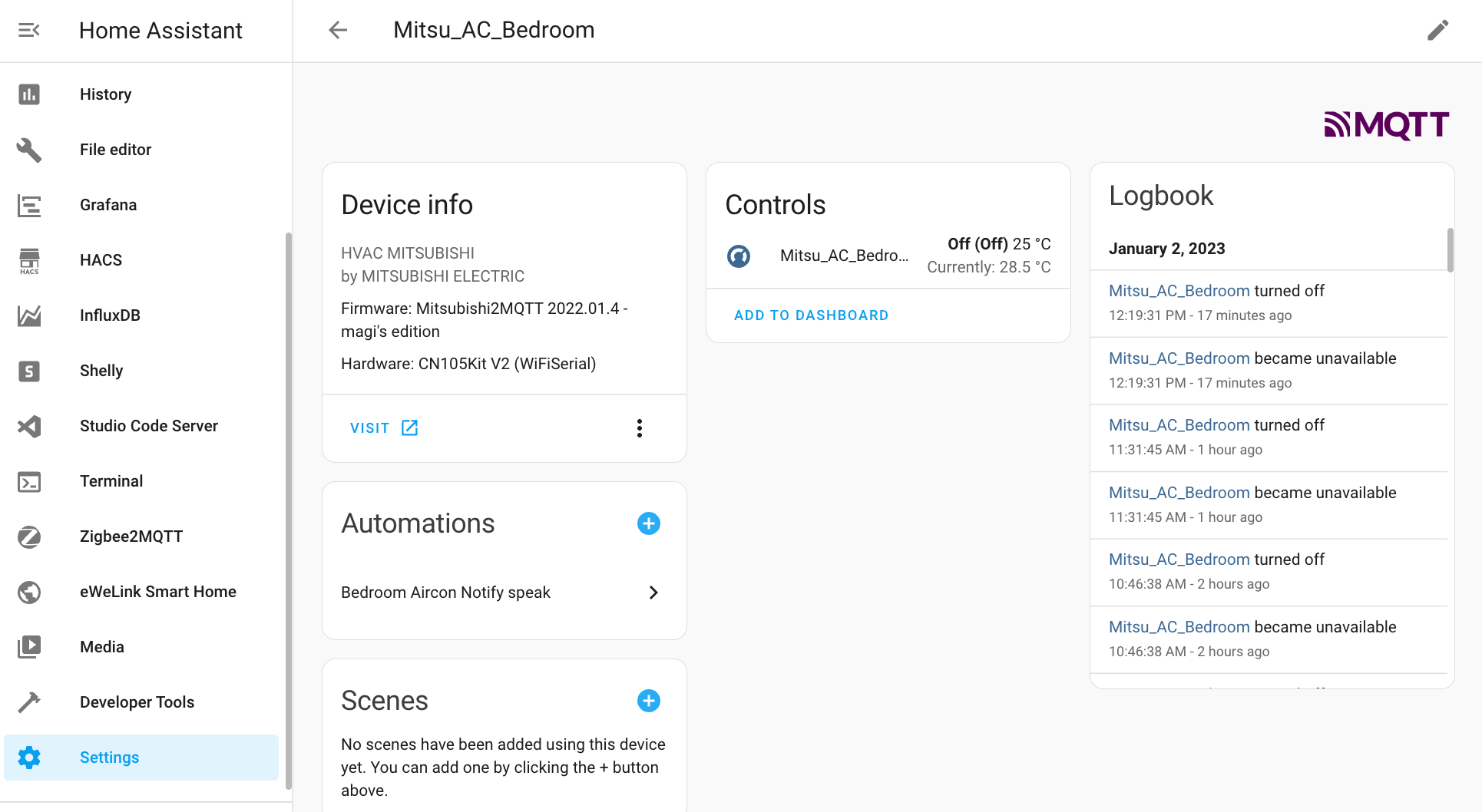Click Mitsu_AC_Bedroom link in first logbook entry
Viewport: 1482px width, 812px height.
[x=1179, y=291]
